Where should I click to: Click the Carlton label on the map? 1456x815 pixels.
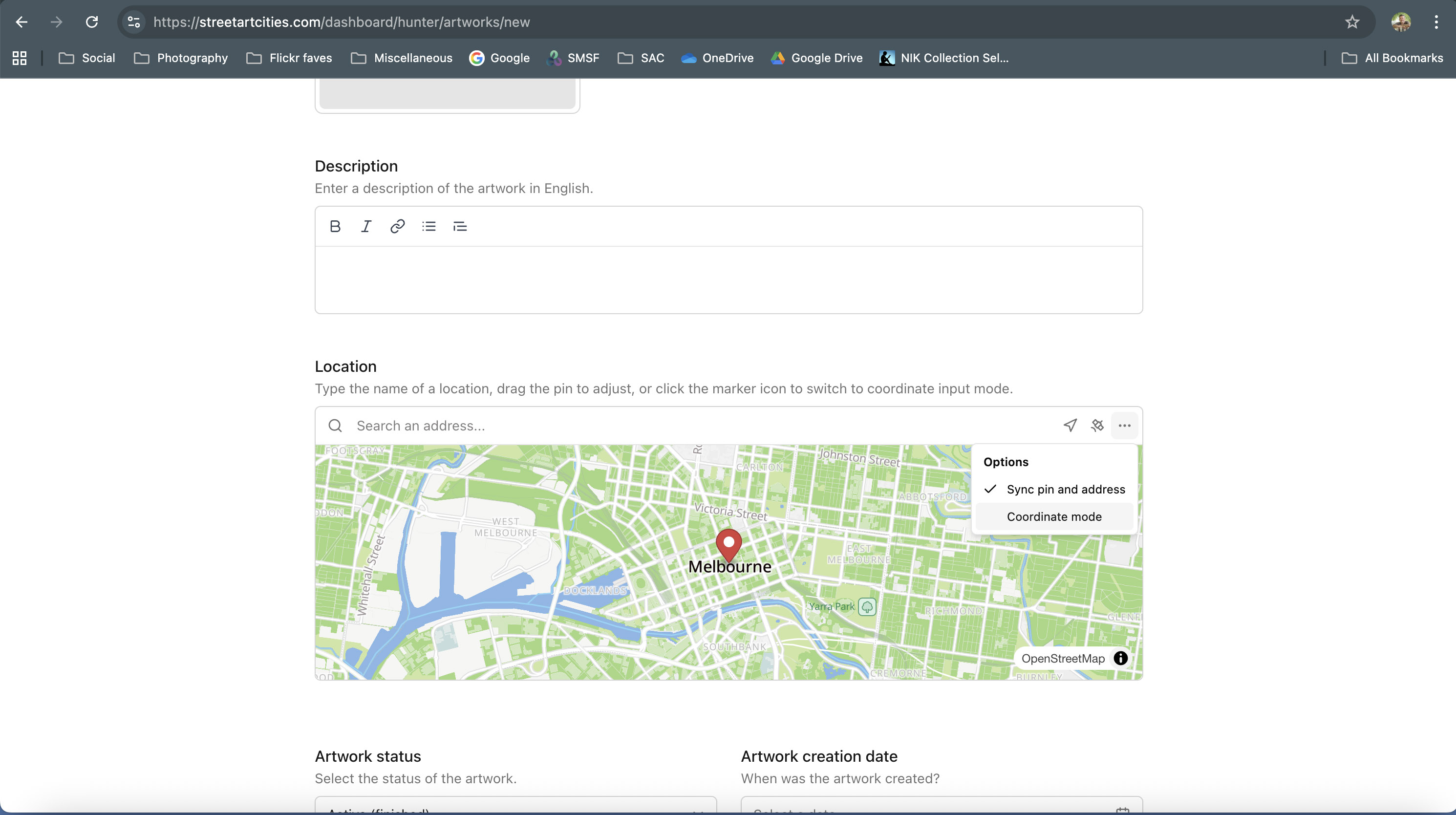point(759,467)
